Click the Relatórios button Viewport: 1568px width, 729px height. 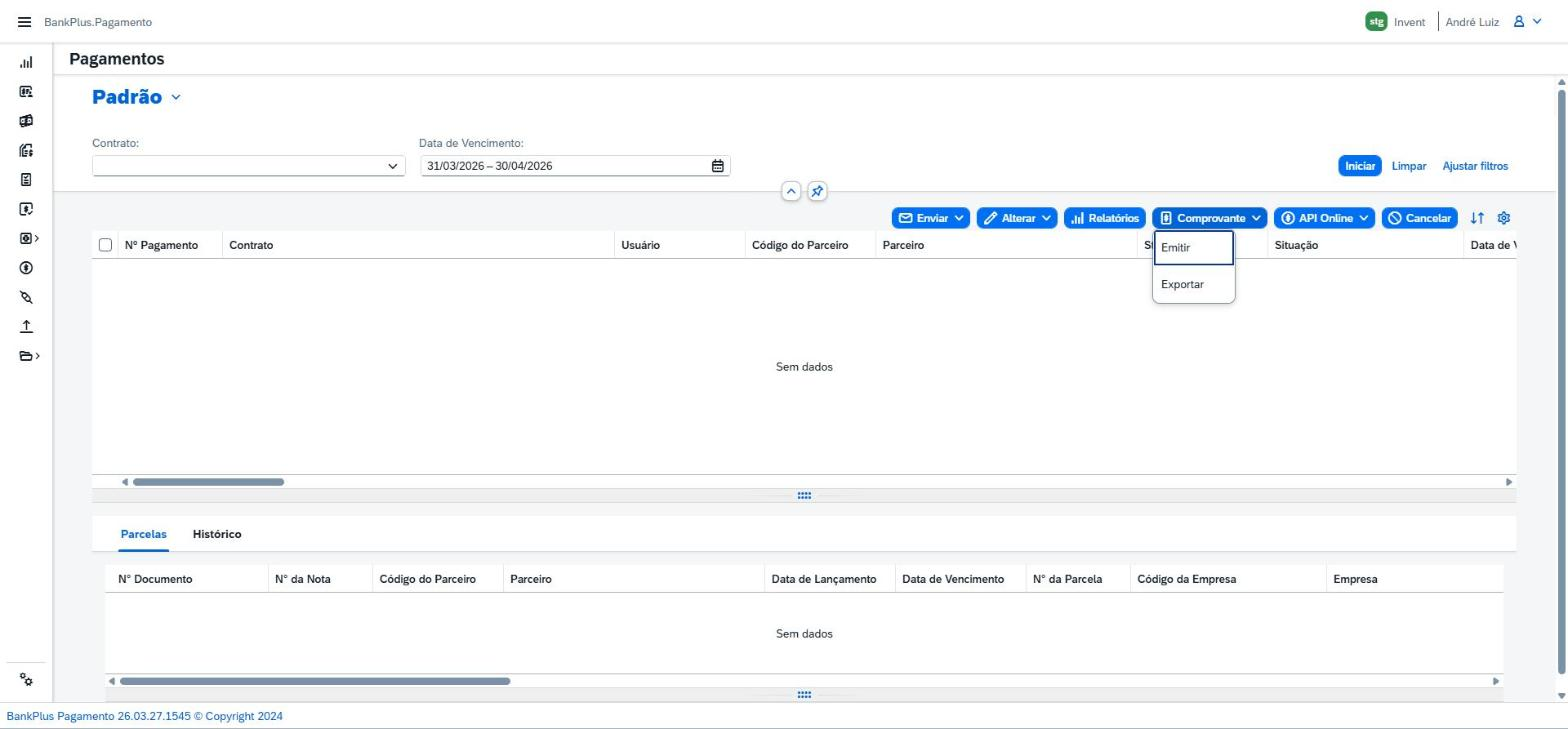pos(1105,218)
